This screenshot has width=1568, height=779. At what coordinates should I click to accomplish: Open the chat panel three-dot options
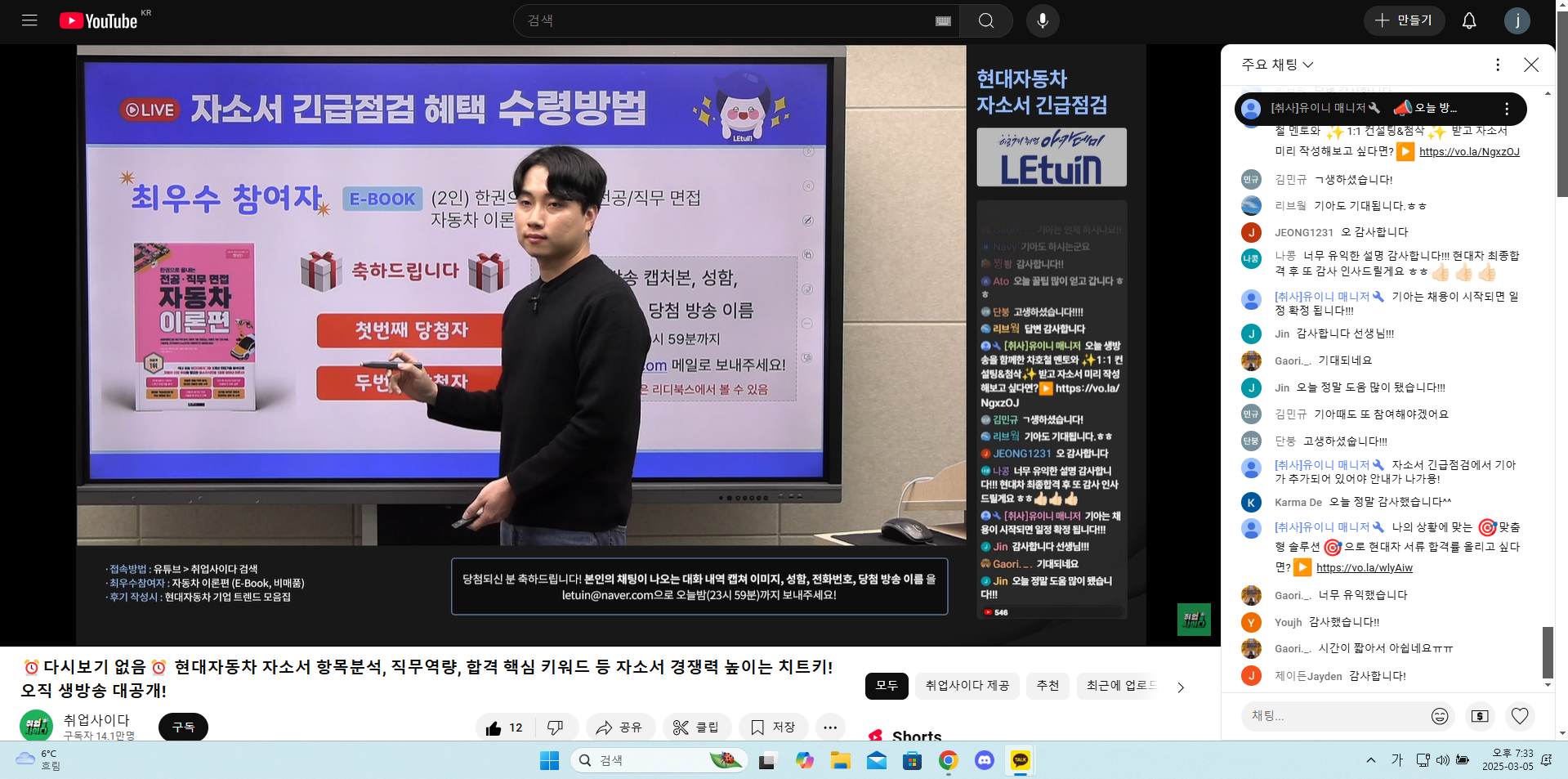pos(1497,65)
